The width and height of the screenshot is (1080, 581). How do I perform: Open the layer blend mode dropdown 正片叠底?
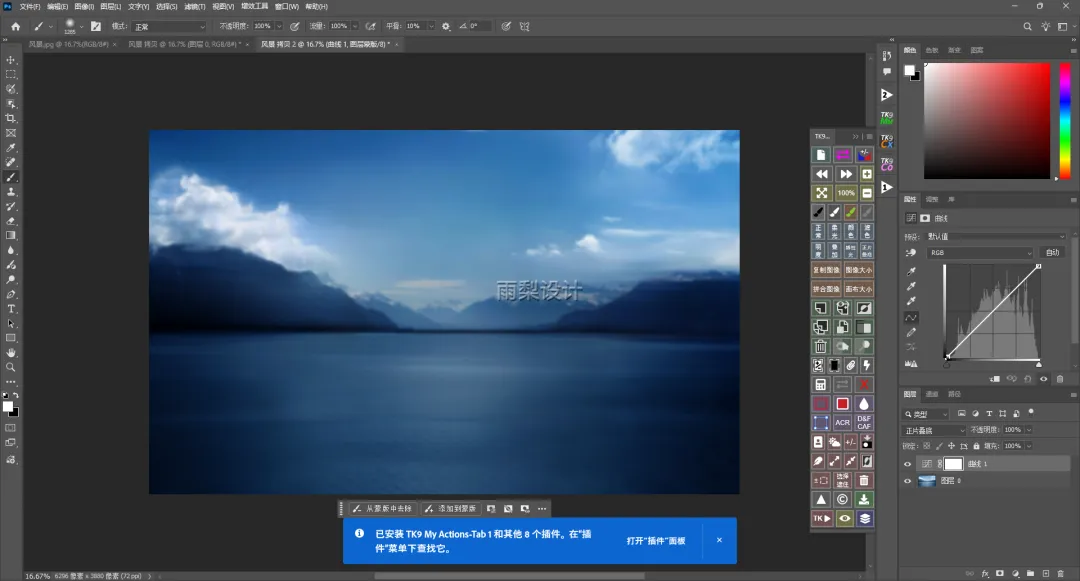(x=935, y=430)
